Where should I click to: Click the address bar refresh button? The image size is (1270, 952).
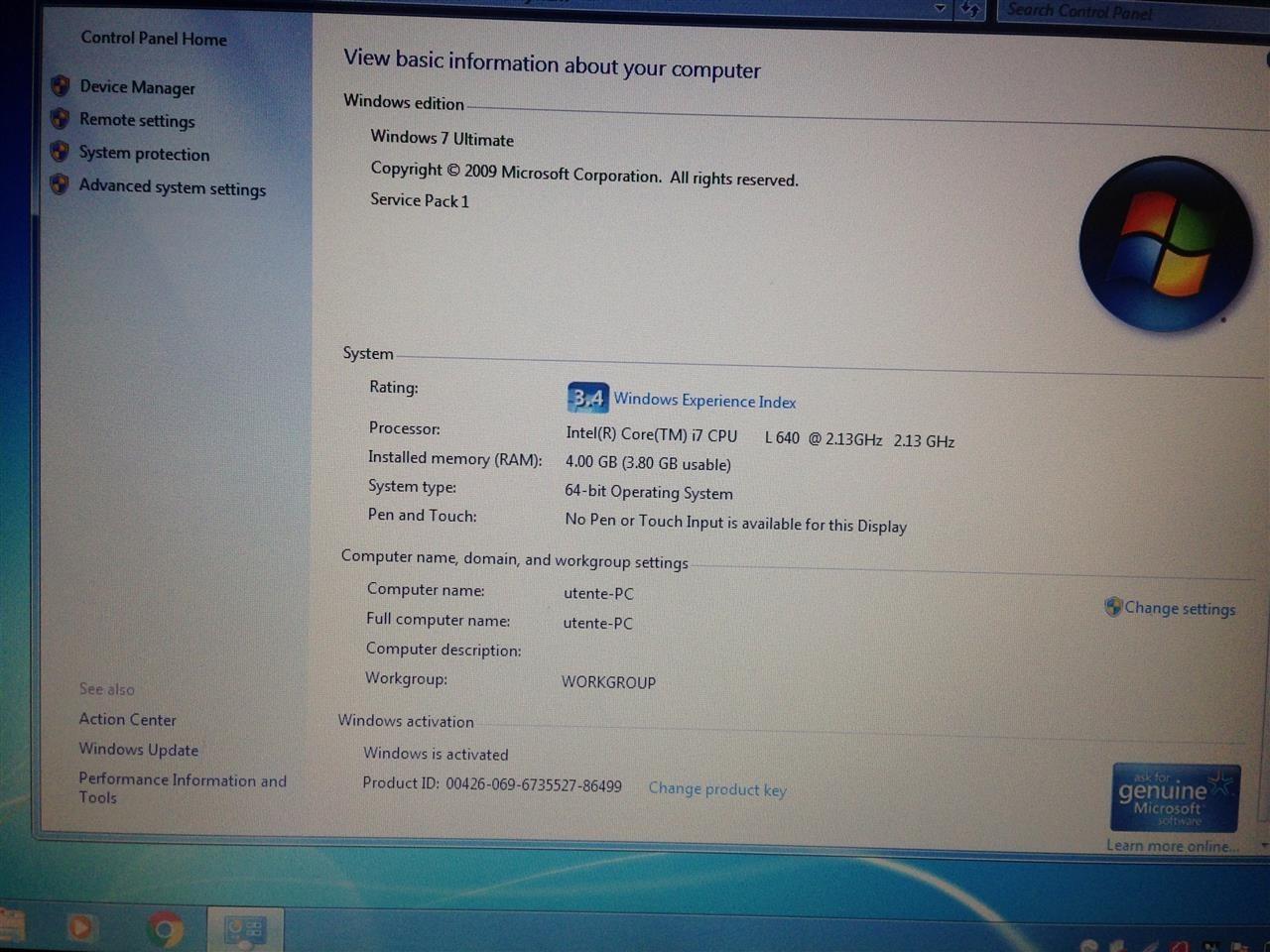(970, 9)
